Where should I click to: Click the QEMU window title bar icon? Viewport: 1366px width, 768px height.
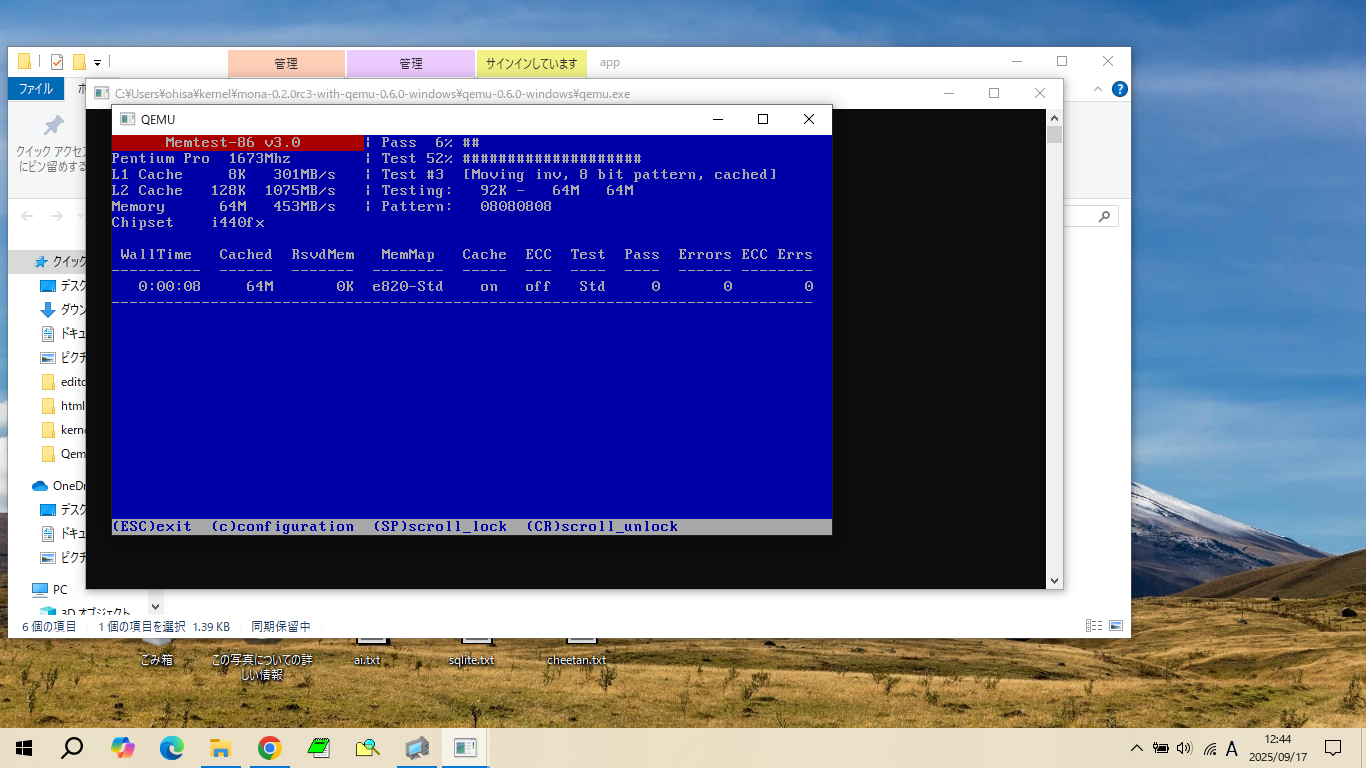pos(127,120)
